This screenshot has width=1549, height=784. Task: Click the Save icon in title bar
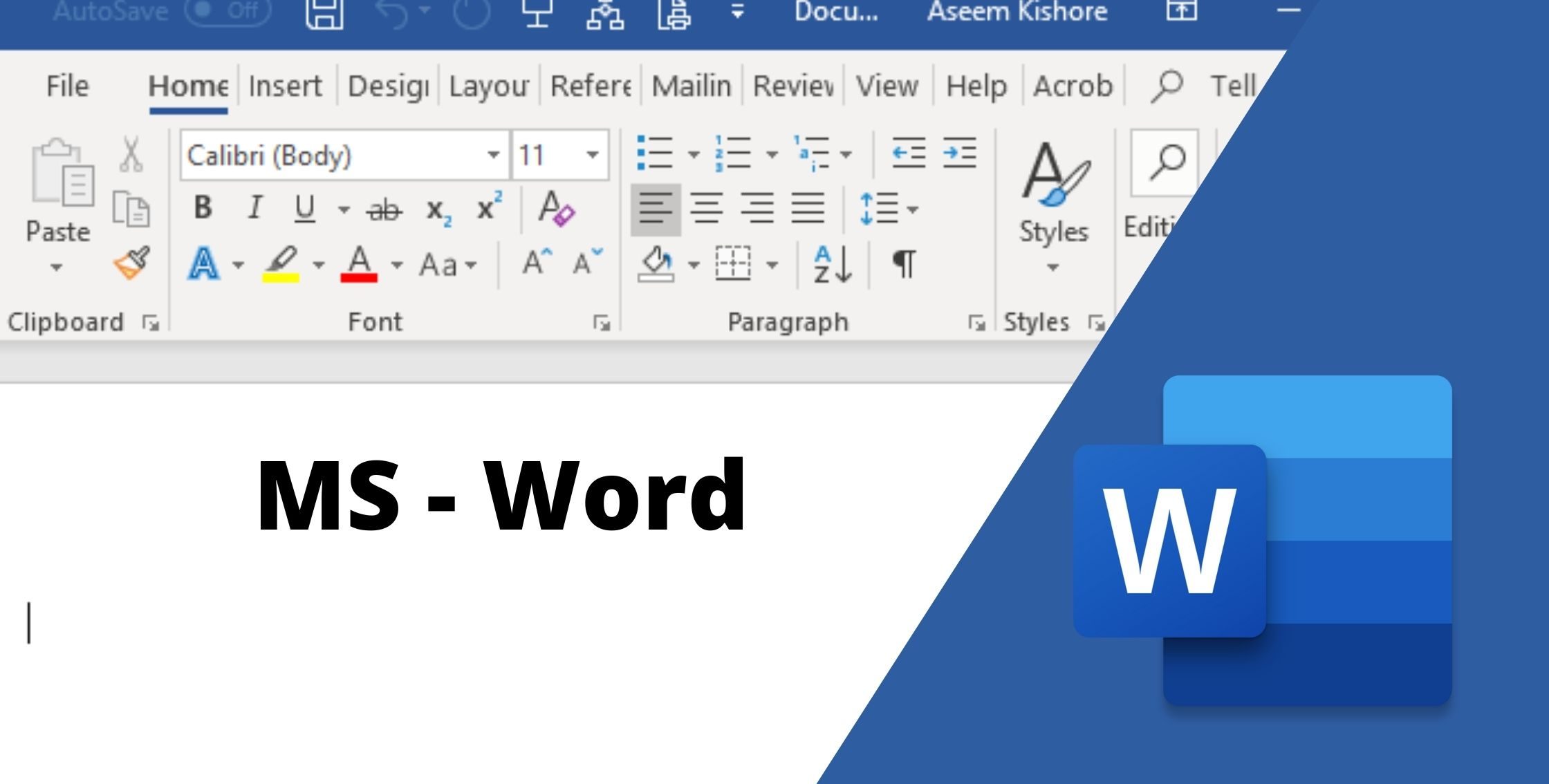click(324, 13)
